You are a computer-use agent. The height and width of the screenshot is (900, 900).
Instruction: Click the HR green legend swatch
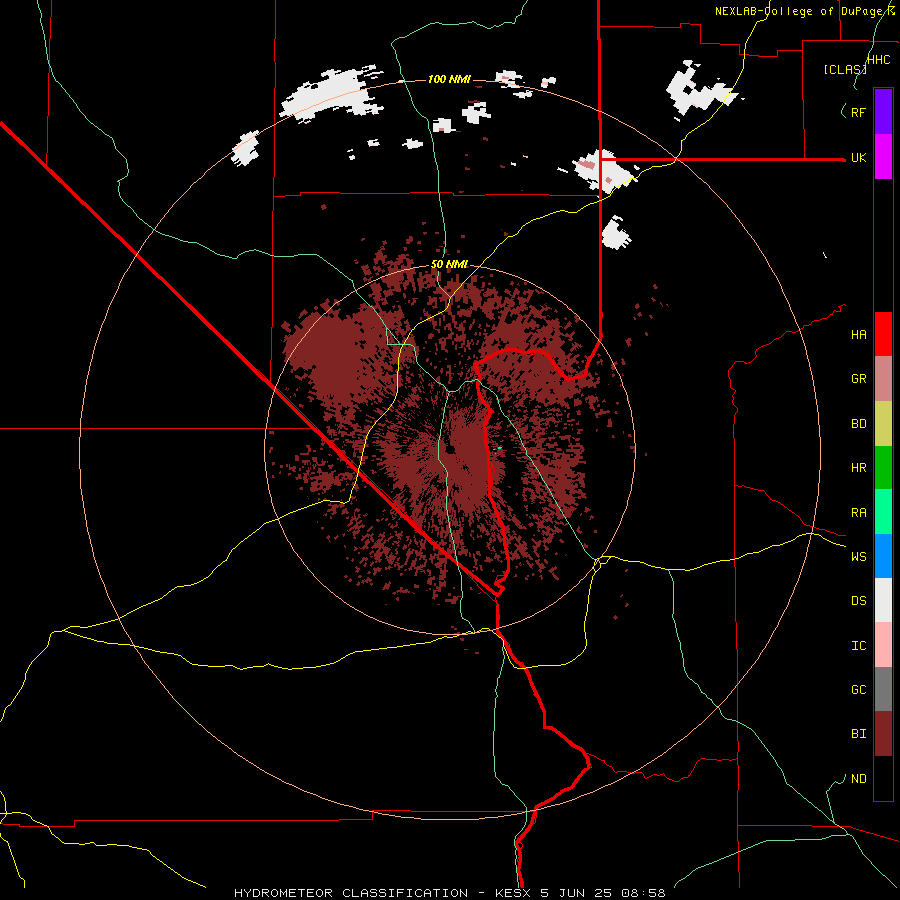883,467
